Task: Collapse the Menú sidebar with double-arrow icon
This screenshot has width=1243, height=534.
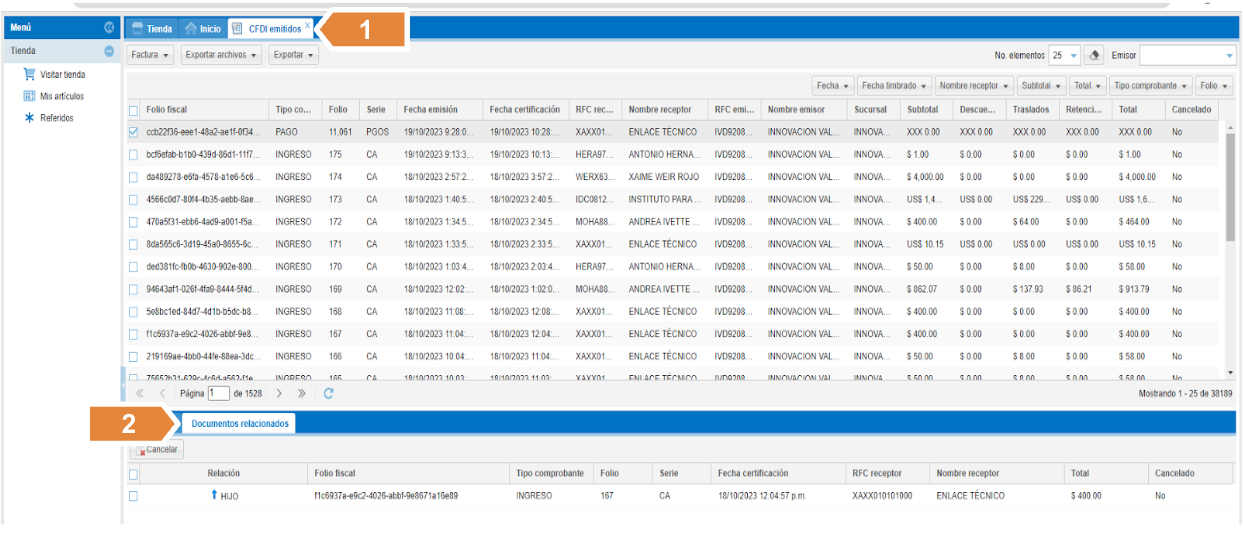Action: (x=109, y=28)
